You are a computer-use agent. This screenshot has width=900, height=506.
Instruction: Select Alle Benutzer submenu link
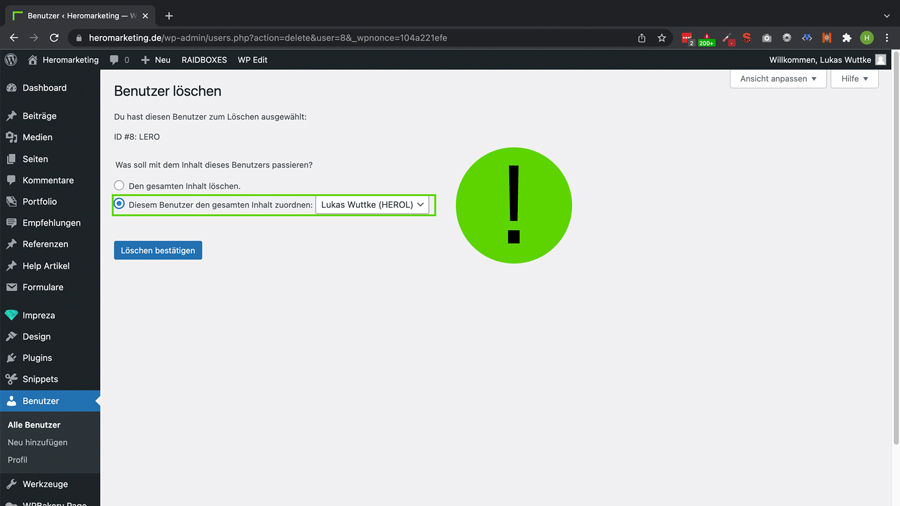34,425
